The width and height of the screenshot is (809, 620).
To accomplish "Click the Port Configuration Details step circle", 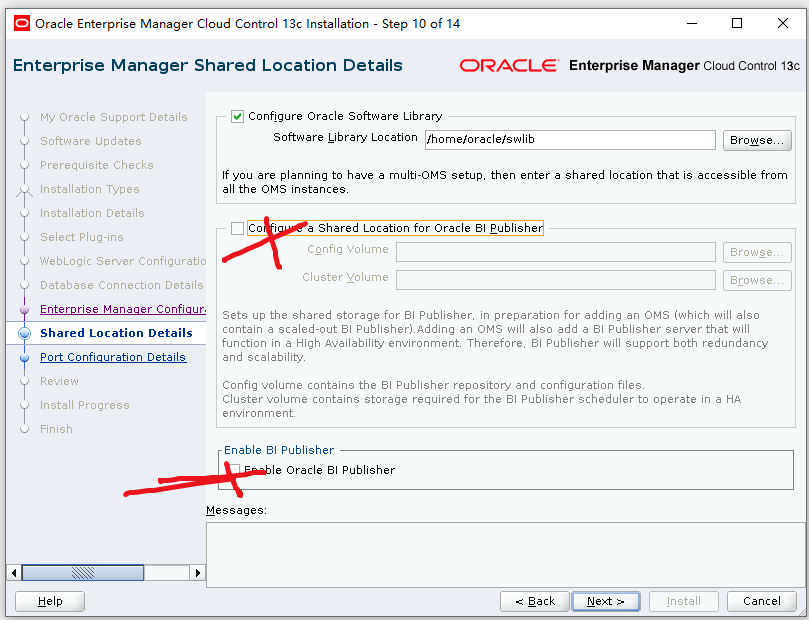I will coord(25,357).
